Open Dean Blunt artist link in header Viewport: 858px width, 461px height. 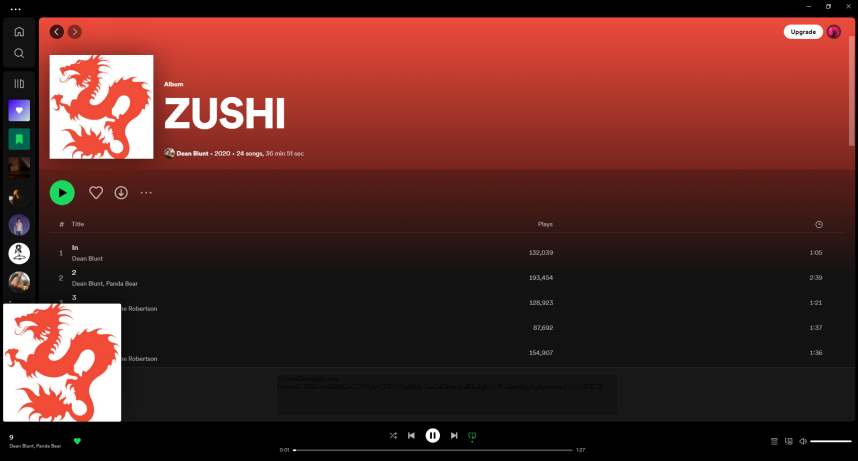pos(192,154)
